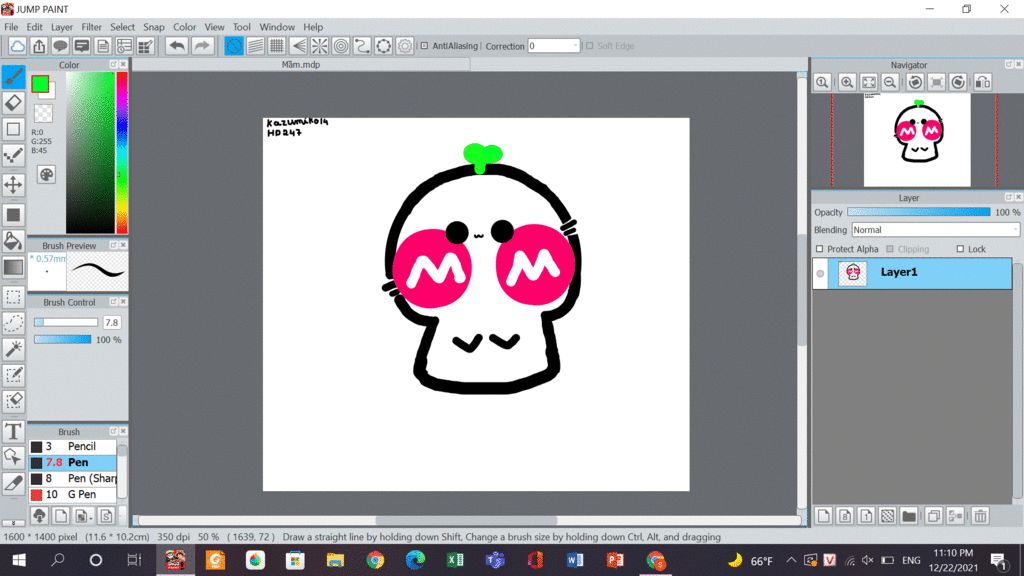The height and width of the screenshot is (576, 1024).
Task: Select the Bucket fill tool
Action: tap(14, 241)
